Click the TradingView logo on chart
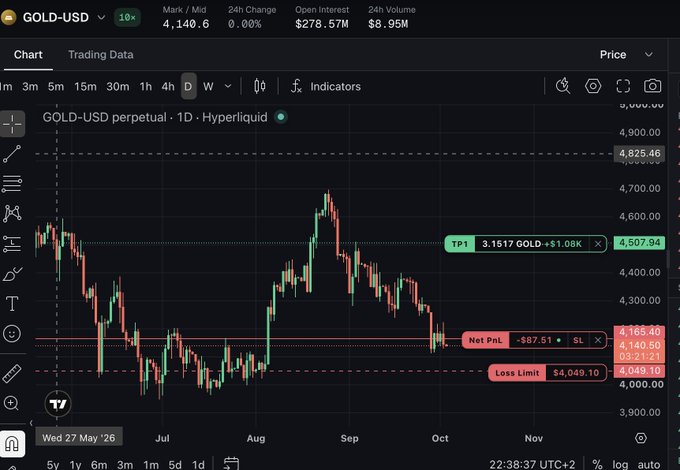The height and width of the screenshot is (470, 680). (x=58, y=404)
